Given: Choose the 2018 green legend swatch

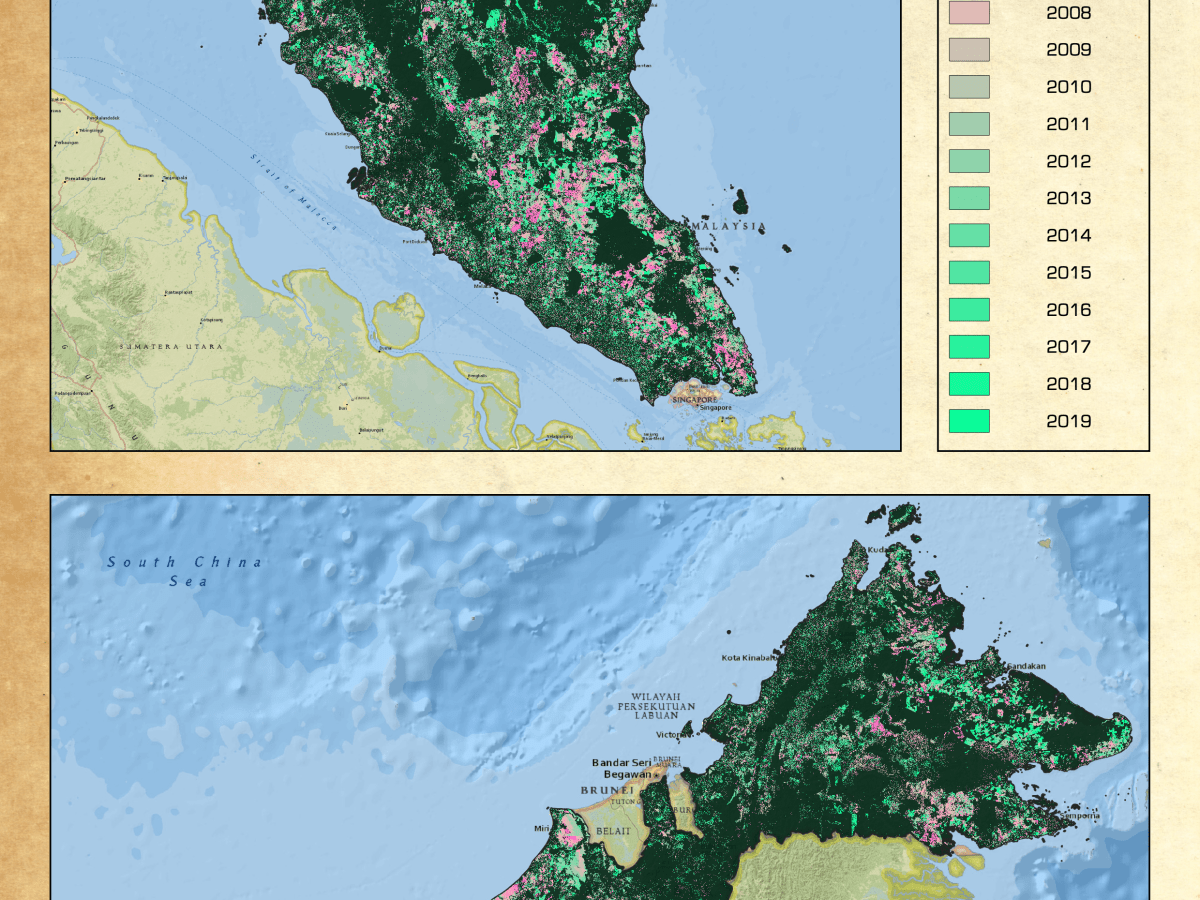Looking at the screenshot, I should pos(968,384).
